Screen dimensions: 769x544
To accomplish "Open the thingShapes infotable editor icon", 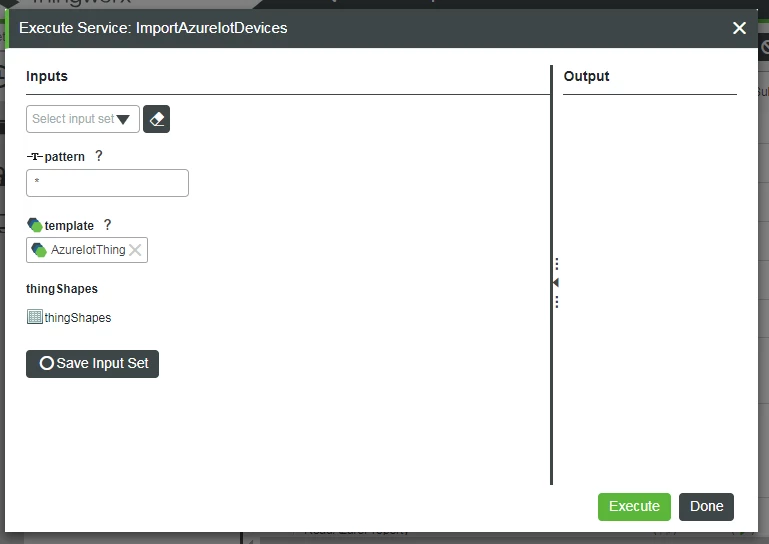I will [x=35, y=317].
